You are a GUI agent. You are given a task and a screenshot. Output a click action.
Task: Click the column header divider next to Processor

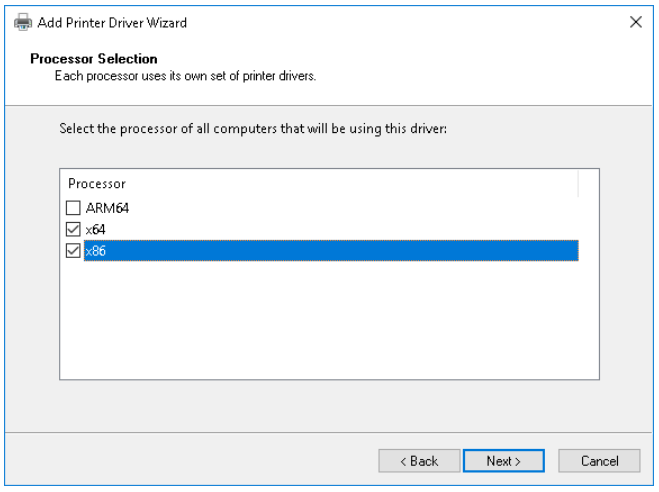pyautogui.click(x=578, y=184)
